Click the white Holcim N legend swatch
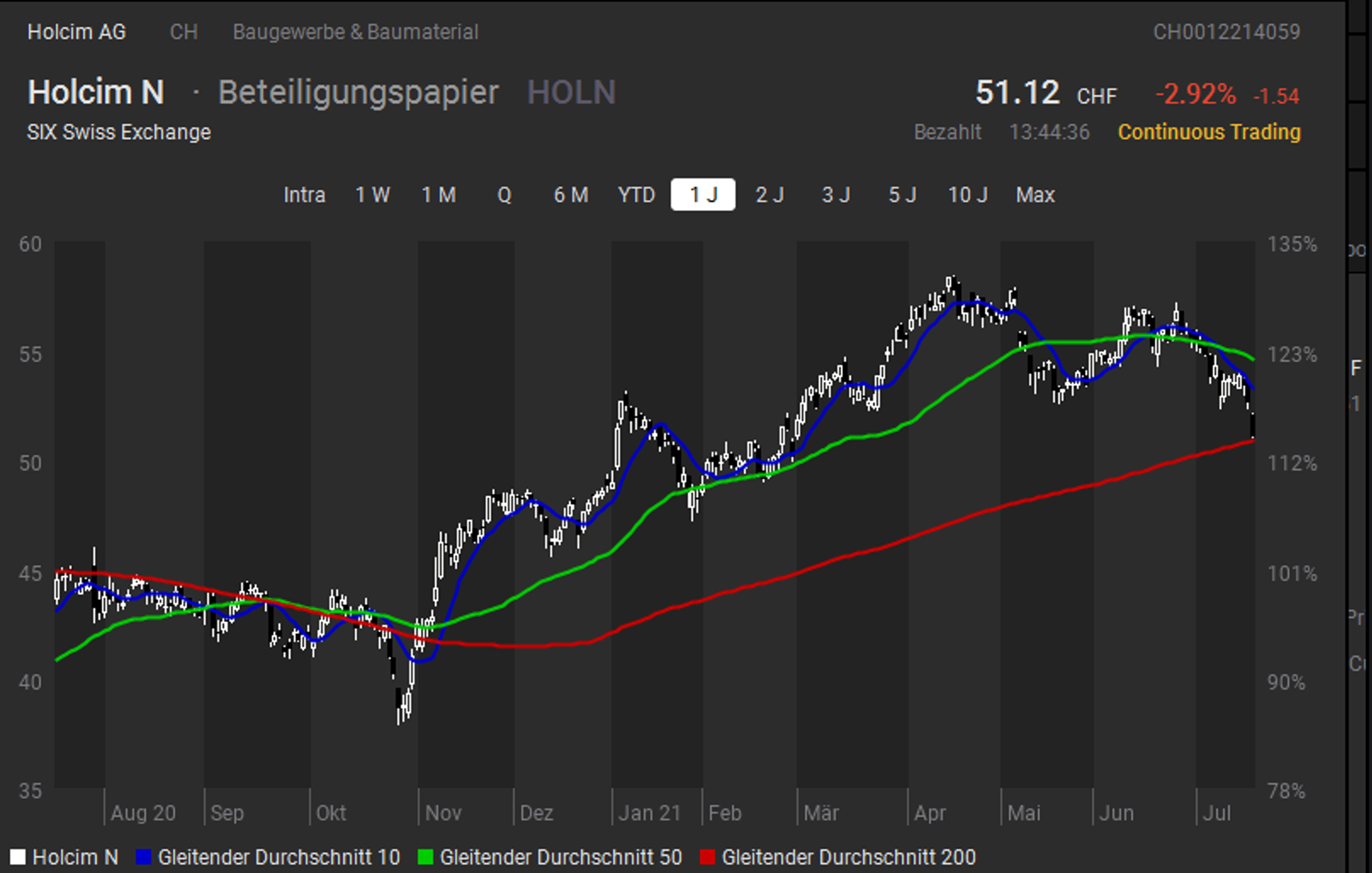The width and height of the screenshot is (1372, 873). [18, 857]
